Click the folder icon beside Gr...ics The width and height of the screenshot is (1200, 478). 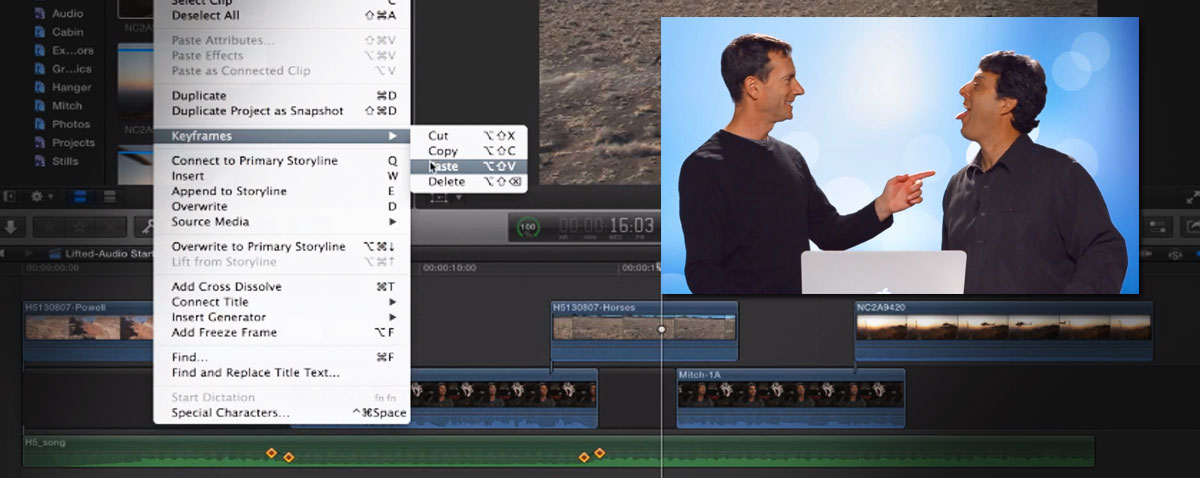[x=41, y=69]
